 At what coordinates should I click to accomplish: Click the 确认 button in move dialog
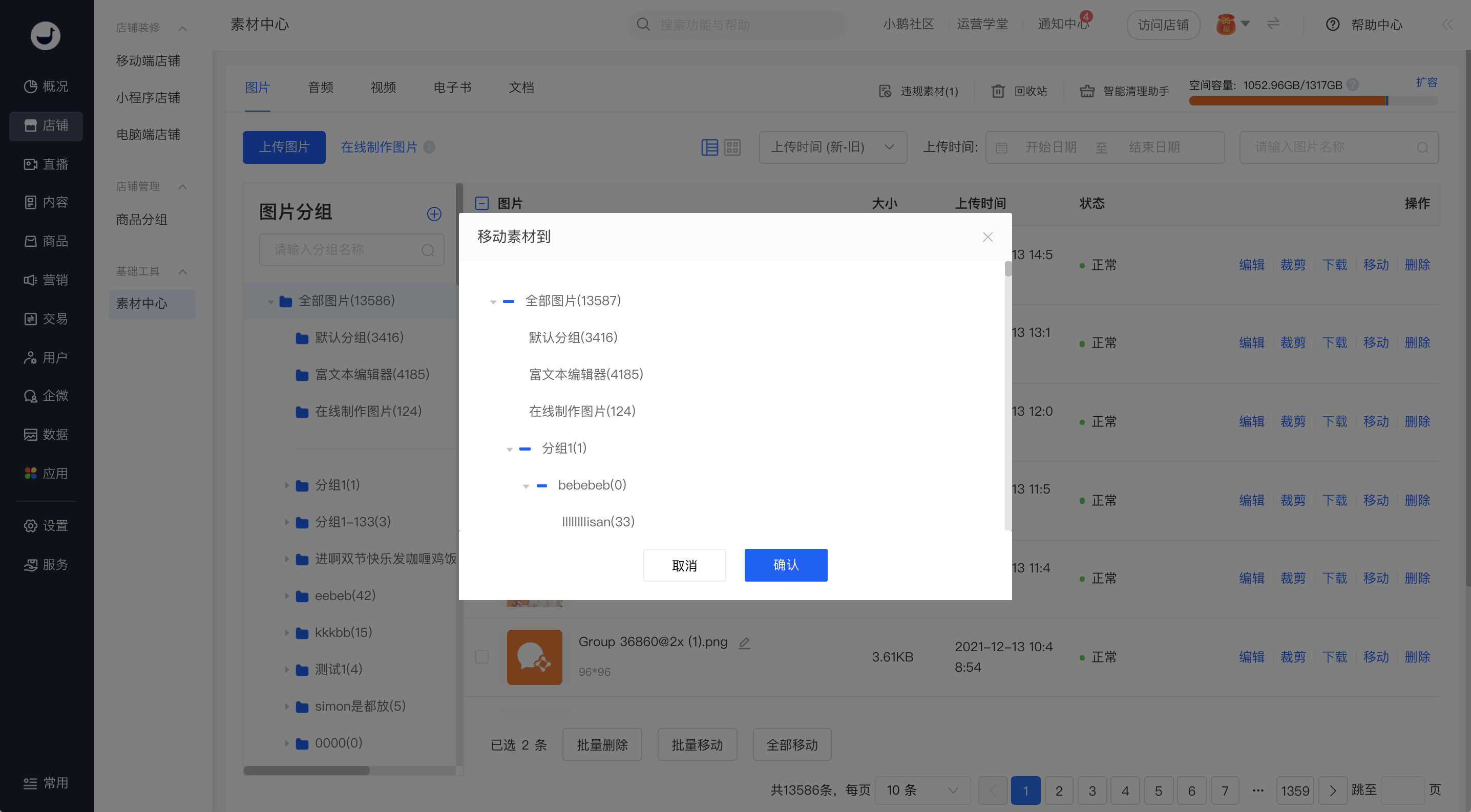point(786,565)
